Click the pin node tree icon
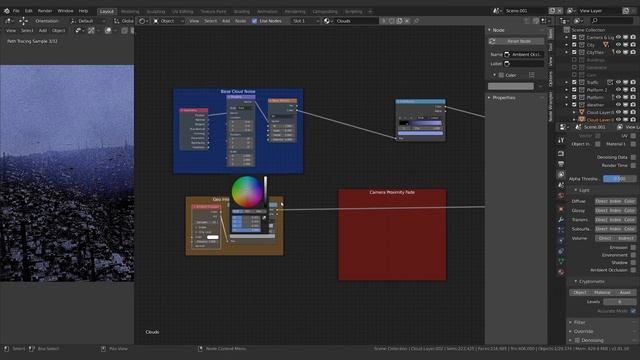640x360 pixels. pos(416,21)
